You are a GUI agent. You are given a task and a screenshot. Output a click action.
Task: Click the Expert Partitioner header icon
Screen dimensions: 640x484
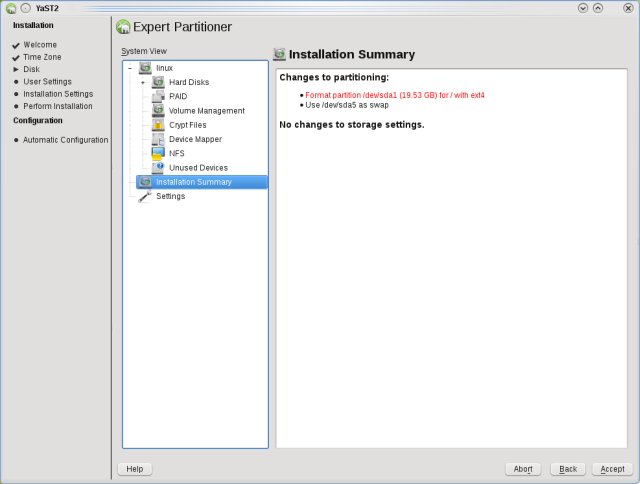(x=123, y=27)
